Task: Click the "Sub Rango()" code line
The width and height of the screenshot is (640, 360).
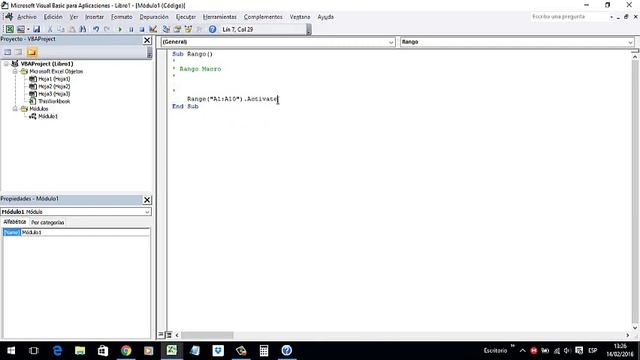Action: pos(192,54)
